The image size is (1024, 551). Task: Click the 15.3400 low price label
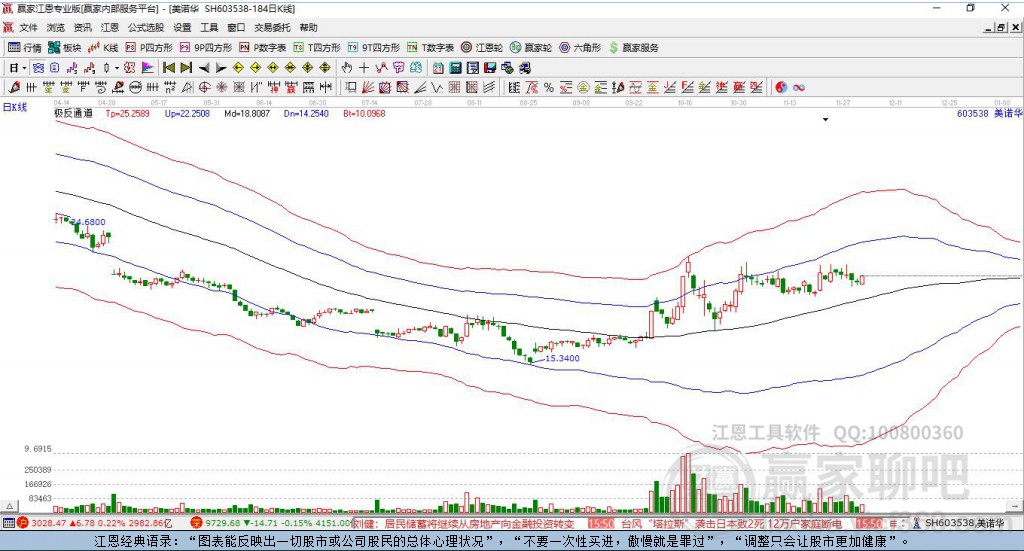(562, 358)
